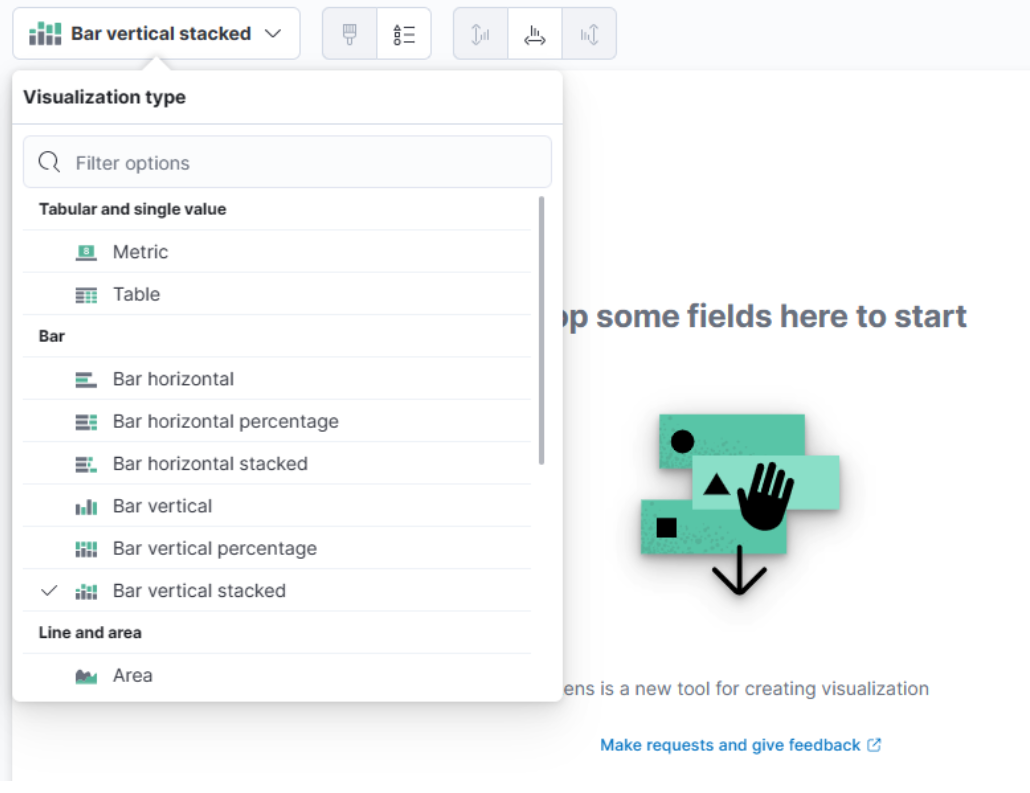This screenshot has height=793, width=1030.
Task: Open the right axis settings
Action: (x=589, y=33)
